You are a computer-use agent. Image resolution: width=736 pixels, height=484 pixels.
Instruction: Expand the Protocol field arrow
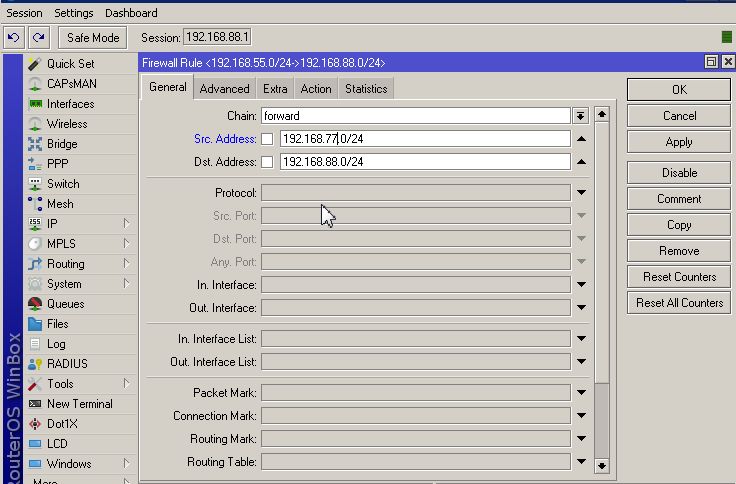(581, 193)
